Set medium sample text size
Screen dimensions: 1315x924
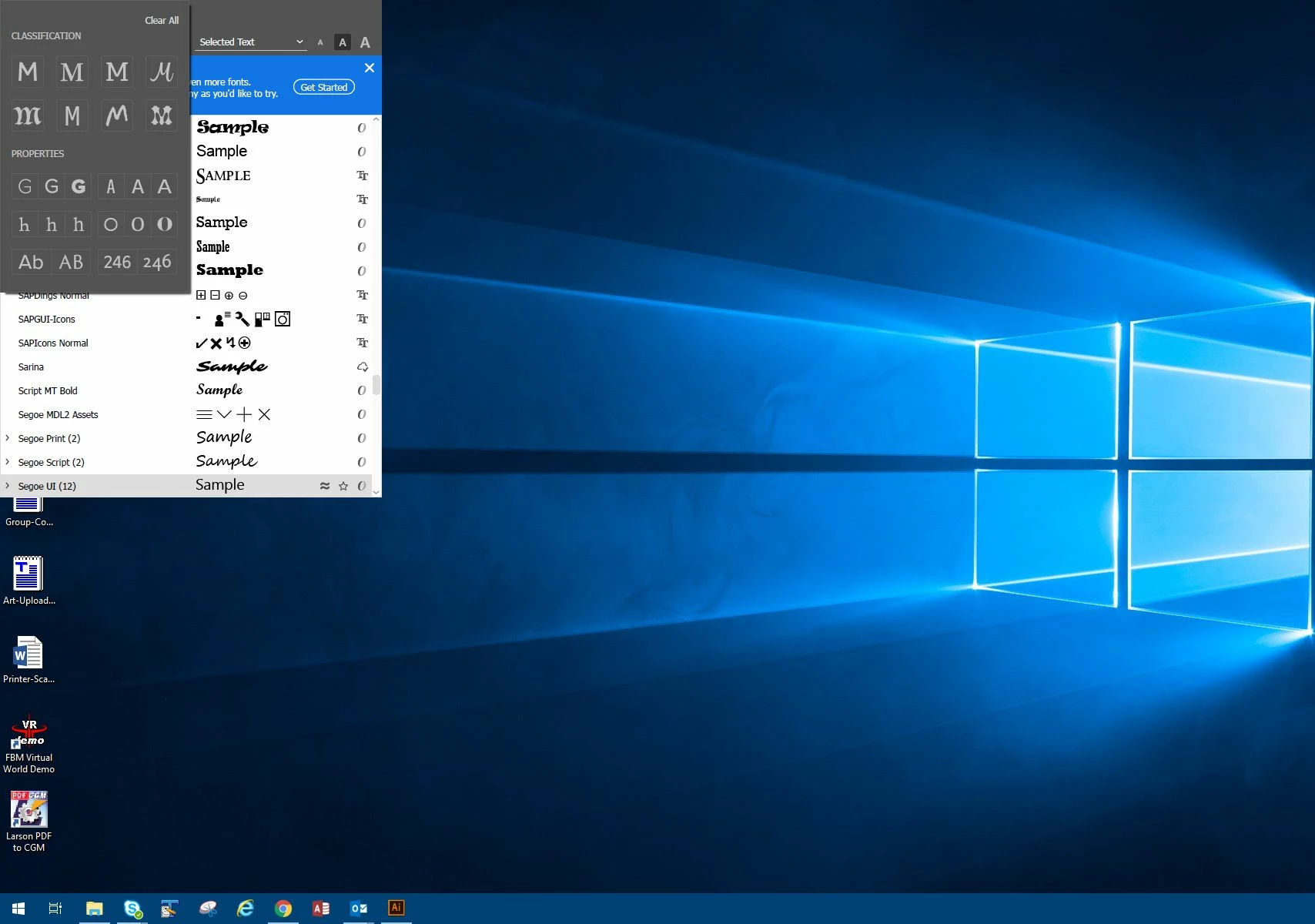[x=343, y=42]
